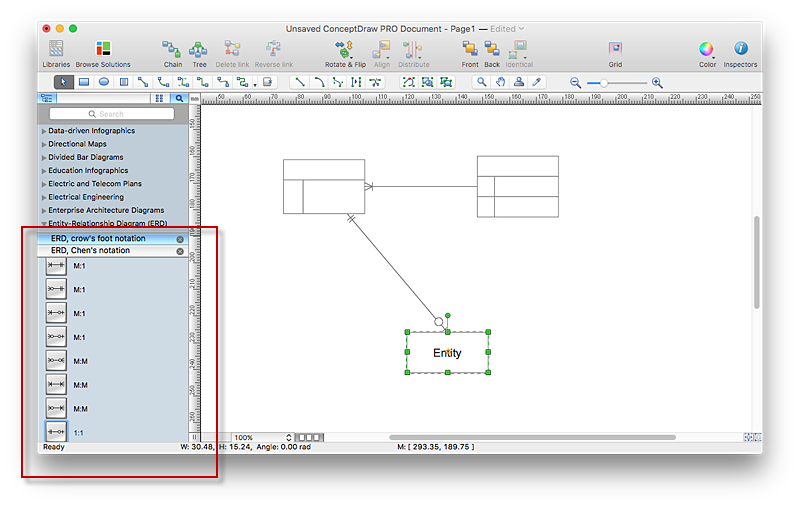Toggle library tree view button
This screenshot has height=507, width=800.
[x=47, y=98]
